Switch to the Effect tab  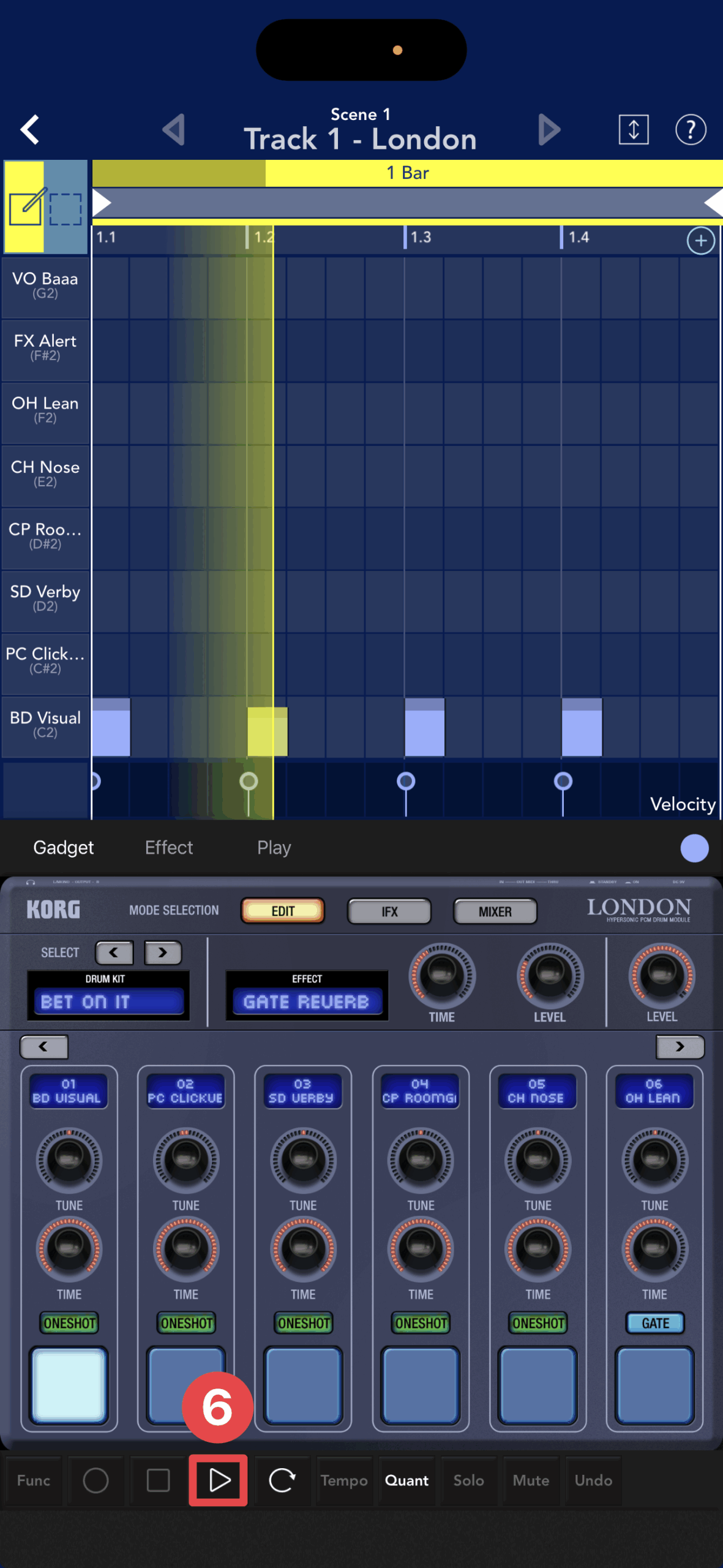tap(169, 848)
